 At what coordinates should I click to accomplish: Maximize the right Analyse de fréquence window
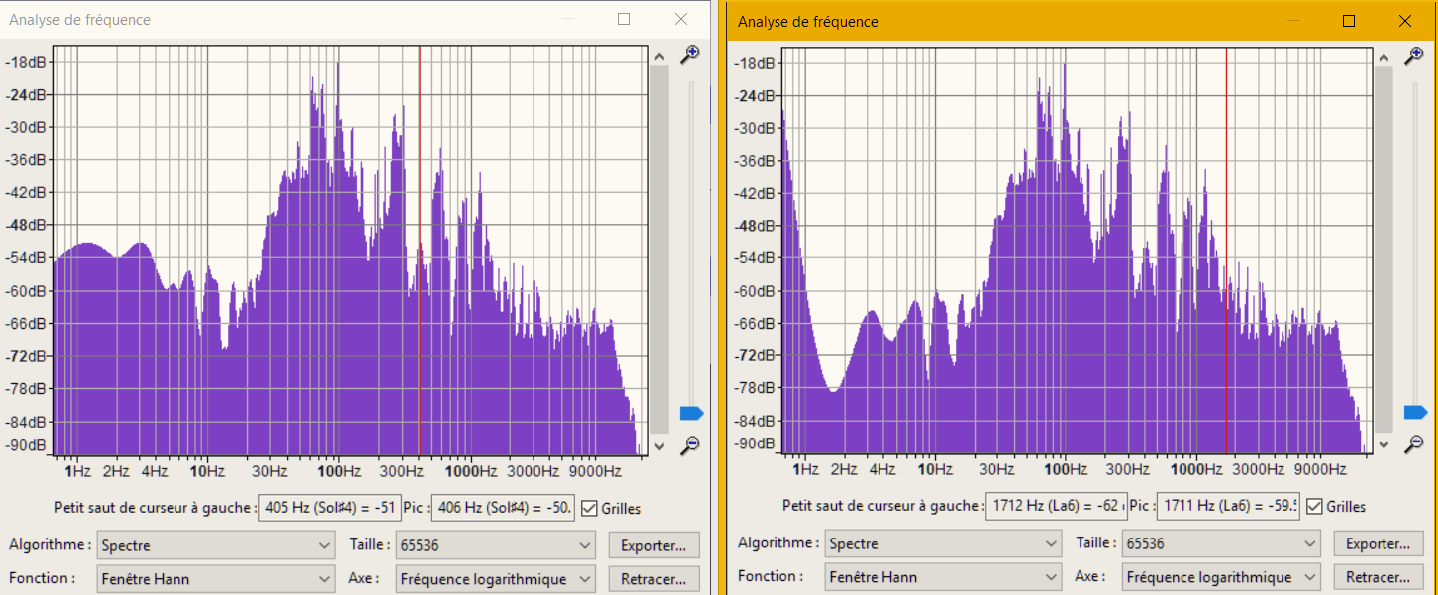coord(1349,21)
